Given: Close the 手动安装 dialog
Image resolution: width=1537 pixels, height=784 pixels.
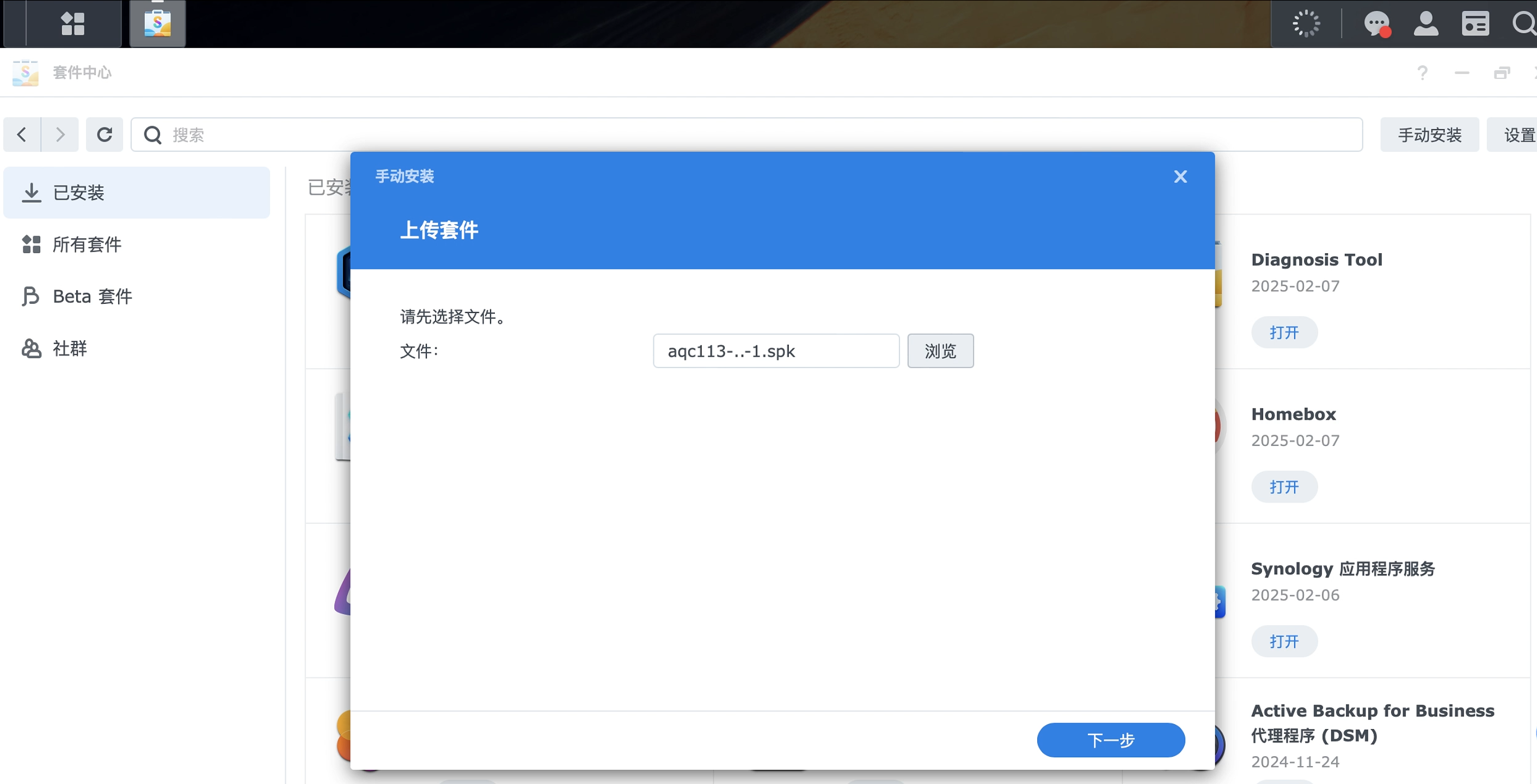Looking at the screenshot, I should click(1180, 176).
